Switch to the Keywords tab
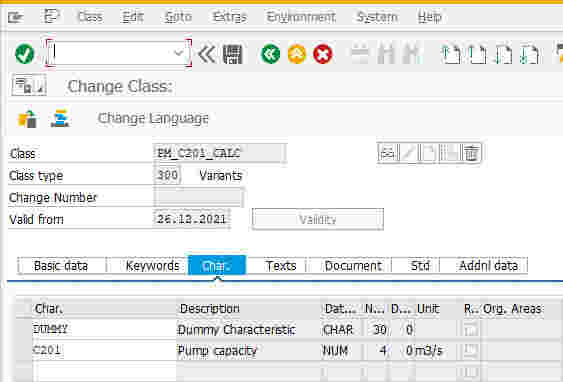 click(152, 266)
